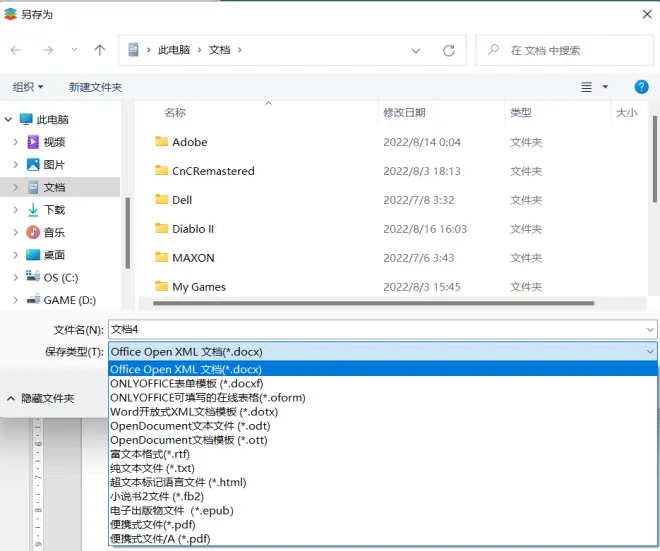Select 音乐 in the sidebar
The image size is (660, 551).
(54, 232)
